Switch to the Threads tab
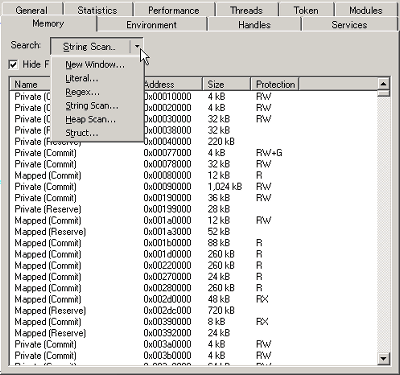The width and height of the screenshot is (400, 375). tap(246, 10)
